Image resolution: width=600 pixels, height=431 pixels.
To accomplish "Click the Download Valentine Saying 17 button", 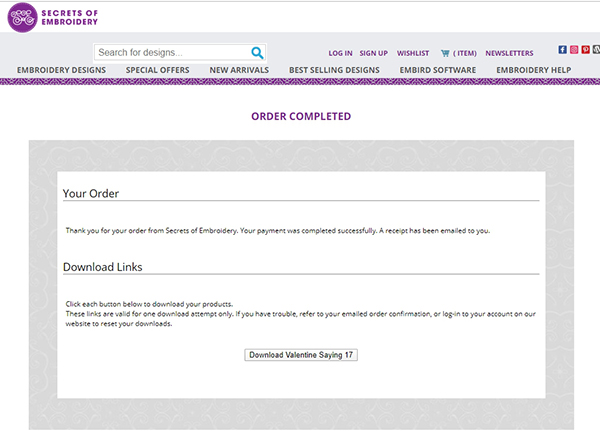I will [301, 355].
